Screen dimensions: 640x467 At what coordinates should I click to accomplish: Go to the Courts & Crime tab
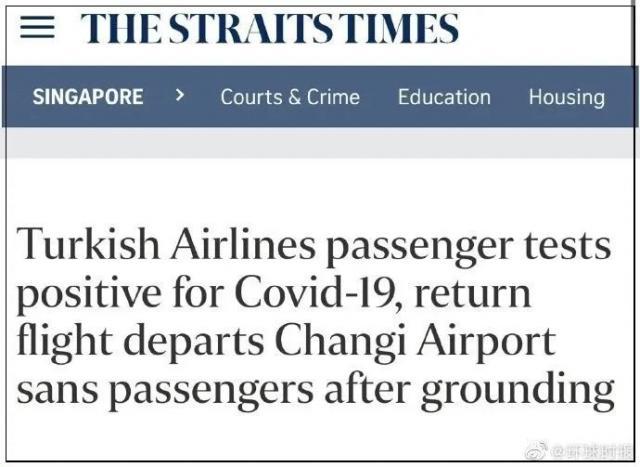pyautogui.click(x=289, y=97)
